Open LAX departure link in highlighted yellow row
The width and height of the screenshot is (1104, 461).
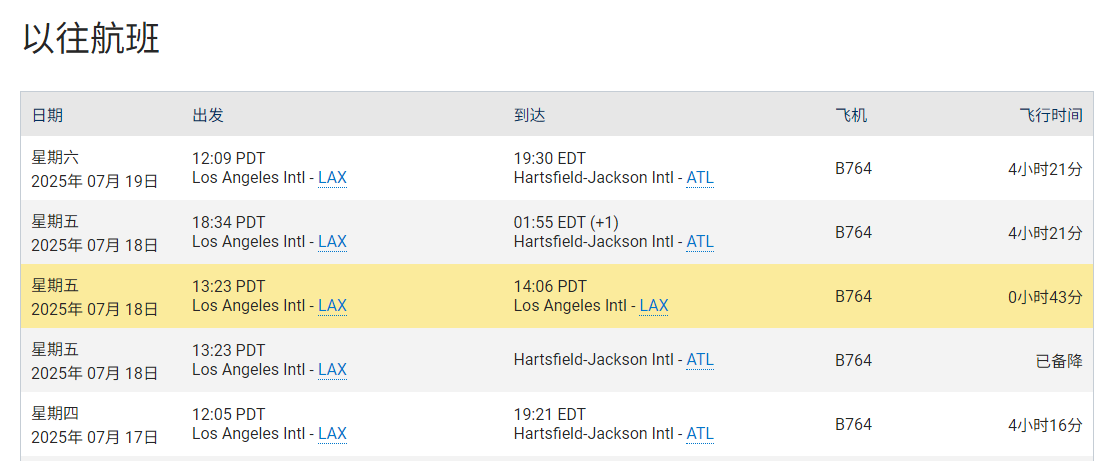point(332,306)
